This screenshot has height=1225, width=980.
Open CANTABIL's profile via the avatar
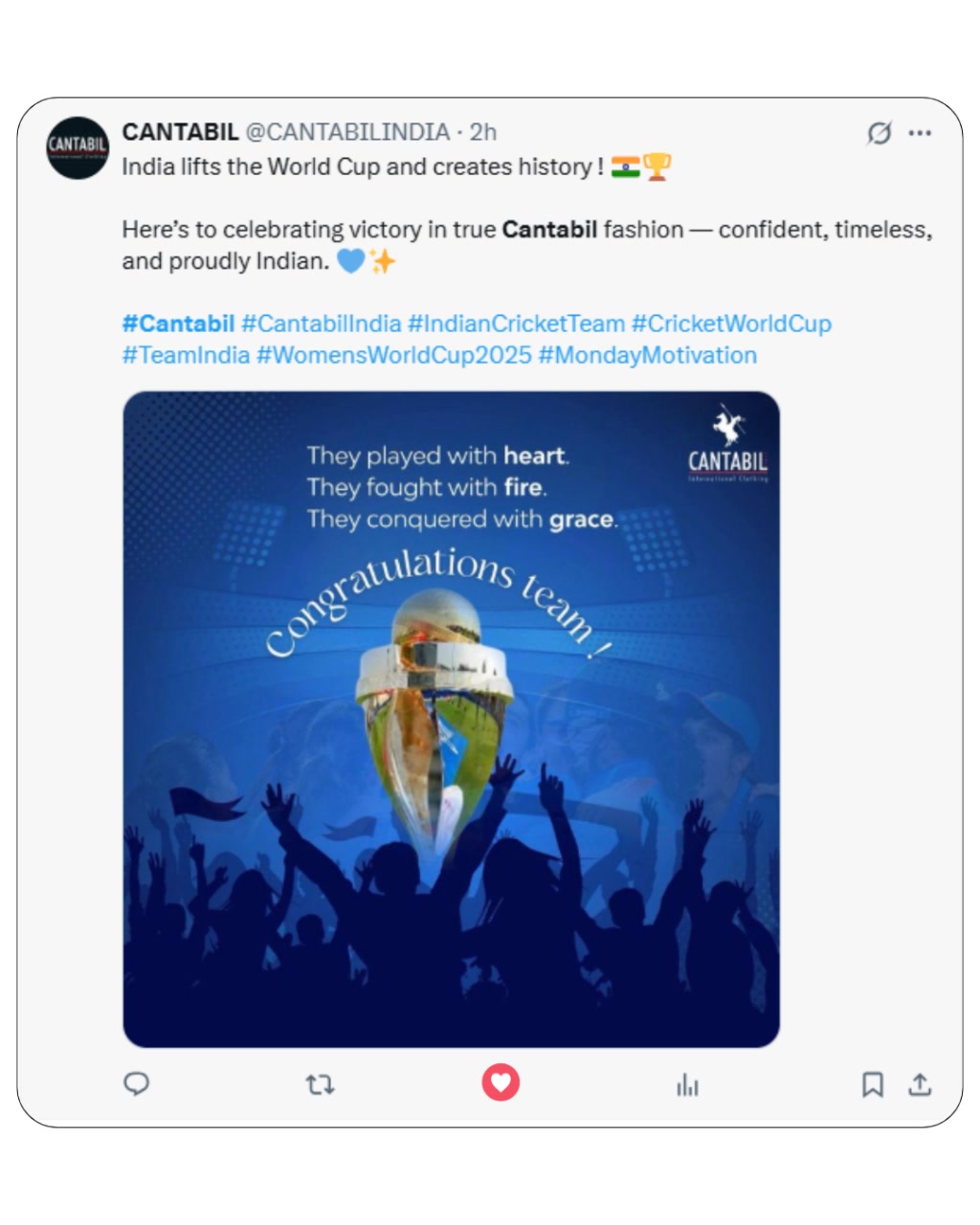pyautogui.click(x=78, y=147)
